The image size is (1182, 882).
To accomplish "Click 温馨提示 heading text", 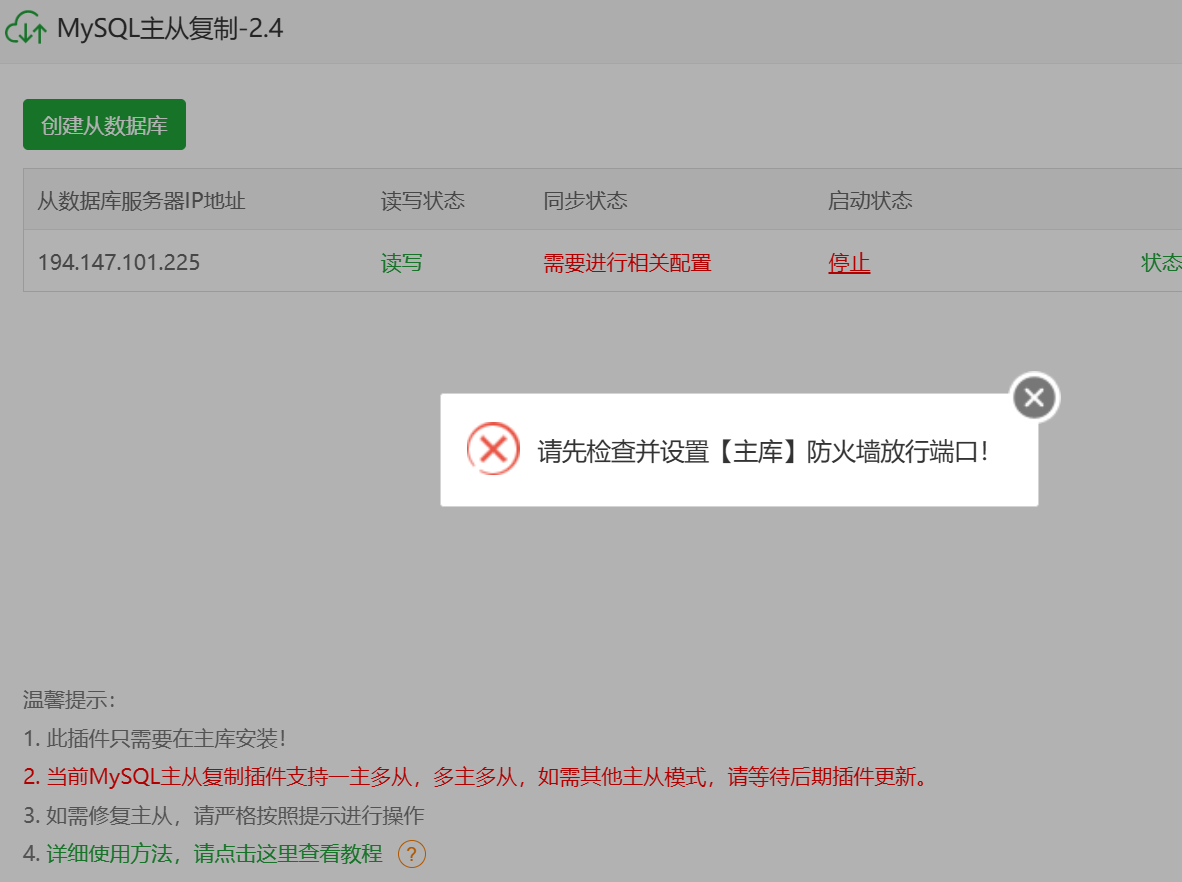I will pos(69,700).
